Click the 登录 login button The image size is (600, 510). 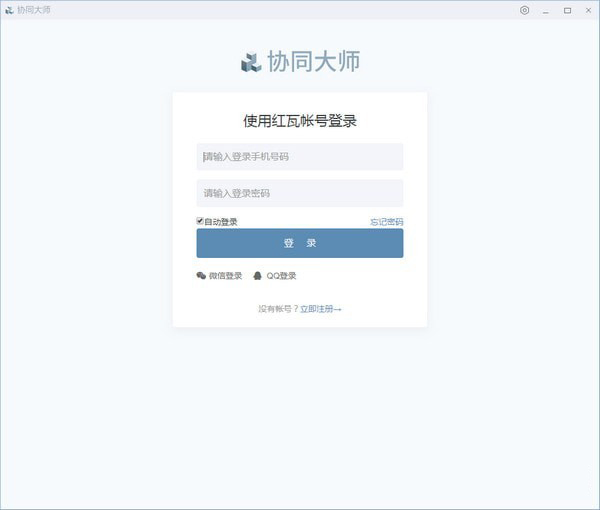[x=300, y=243]
